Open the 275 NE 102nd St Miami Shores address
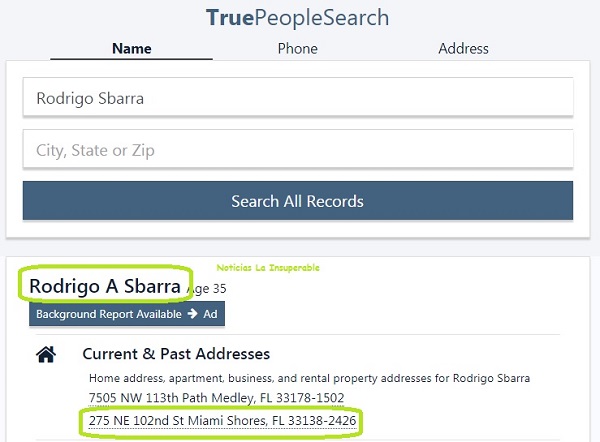Viewport: 600px width, 442px height. (222, 421)
